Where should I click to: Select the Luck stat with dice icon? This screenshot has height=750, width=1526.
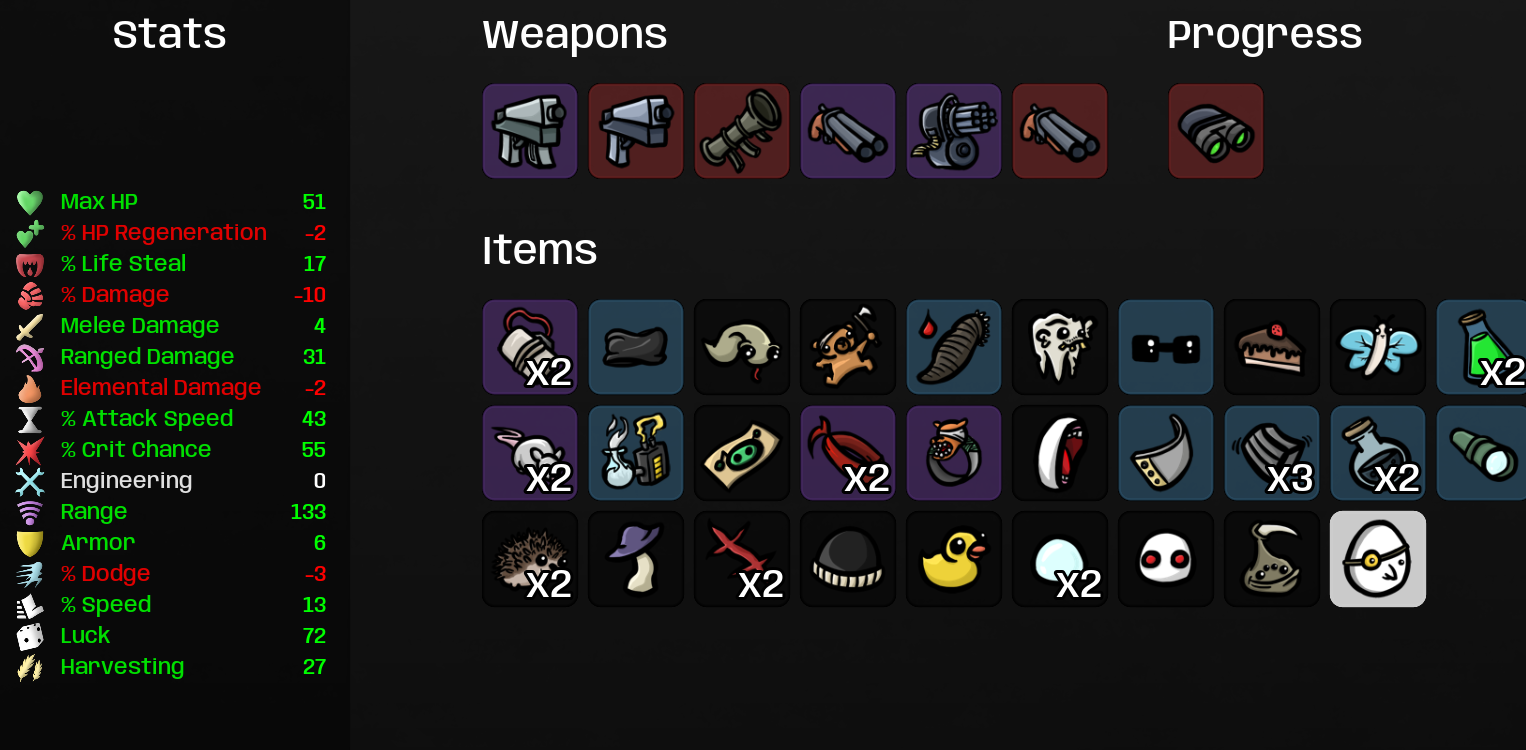(171, 636)
